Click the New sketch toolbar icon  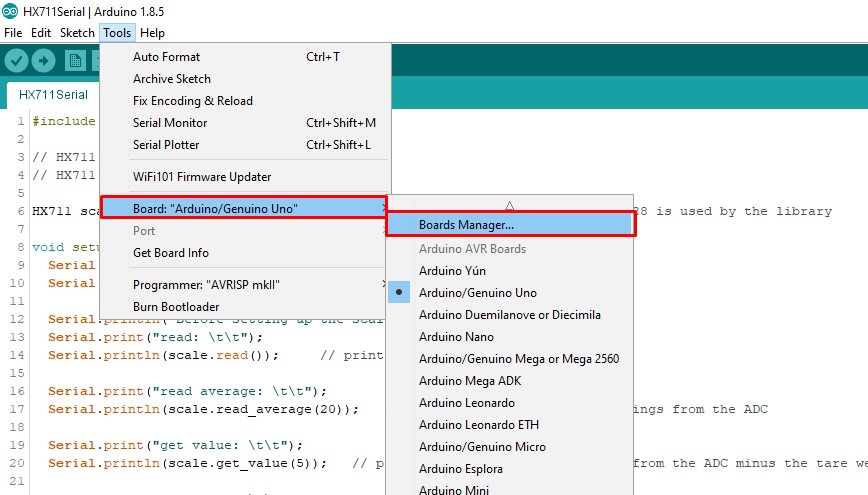pyautogui.click(x=75, y=60)
